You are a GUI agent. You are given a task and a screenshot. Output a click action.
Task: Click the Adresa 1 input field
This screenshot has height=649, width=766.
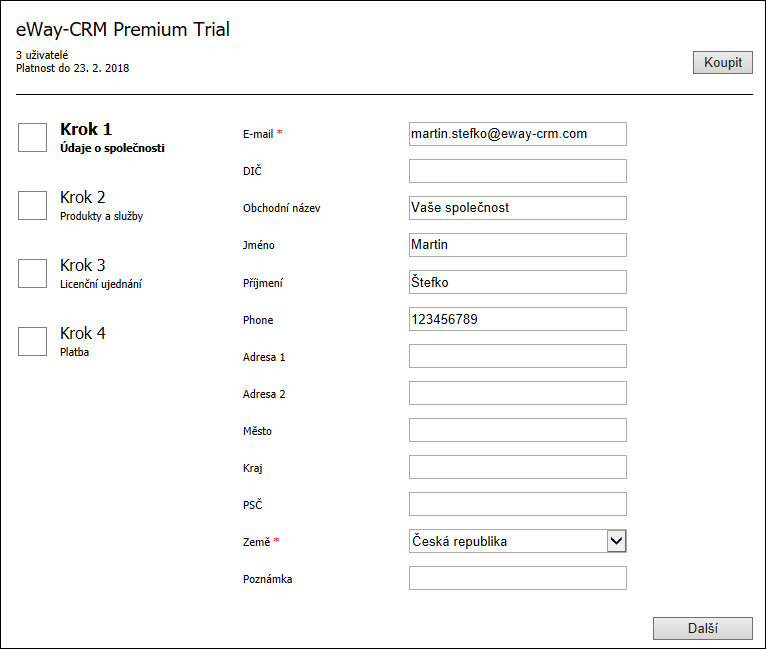(518, 356)
